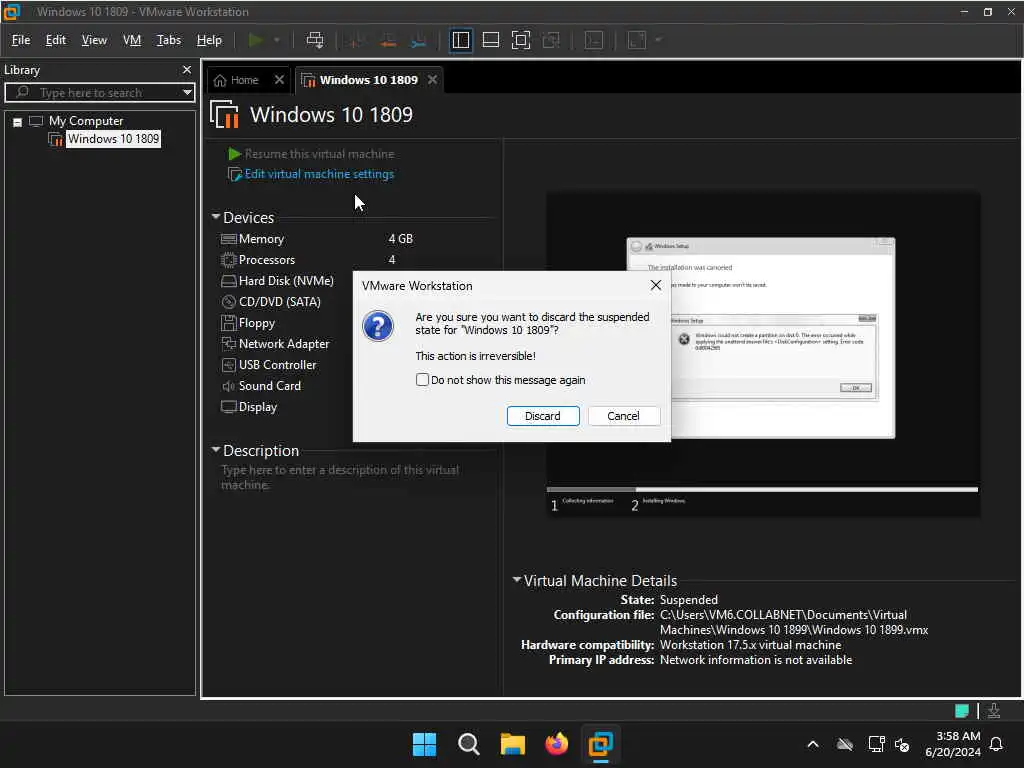Screen dimensions: 1024x768
Task: Close the Home tab
Action: tap(280, 80)
